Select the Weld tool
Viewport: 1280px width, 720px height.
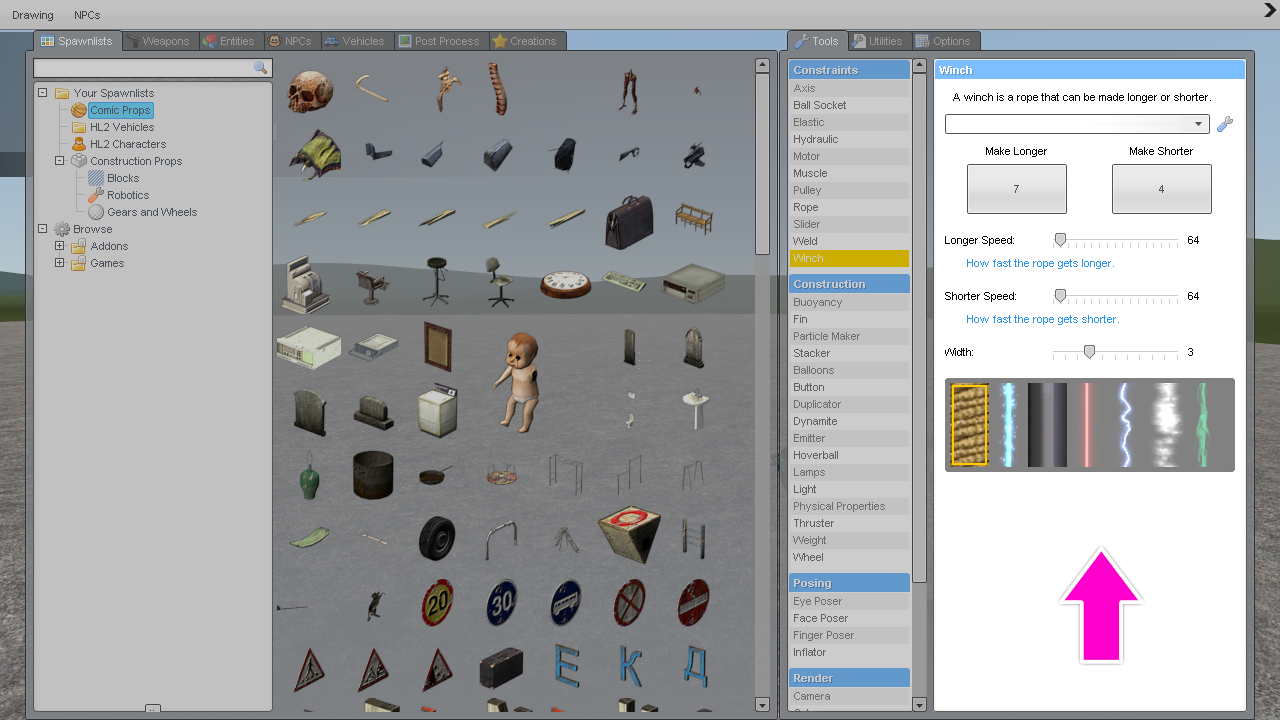pos(849,241)
